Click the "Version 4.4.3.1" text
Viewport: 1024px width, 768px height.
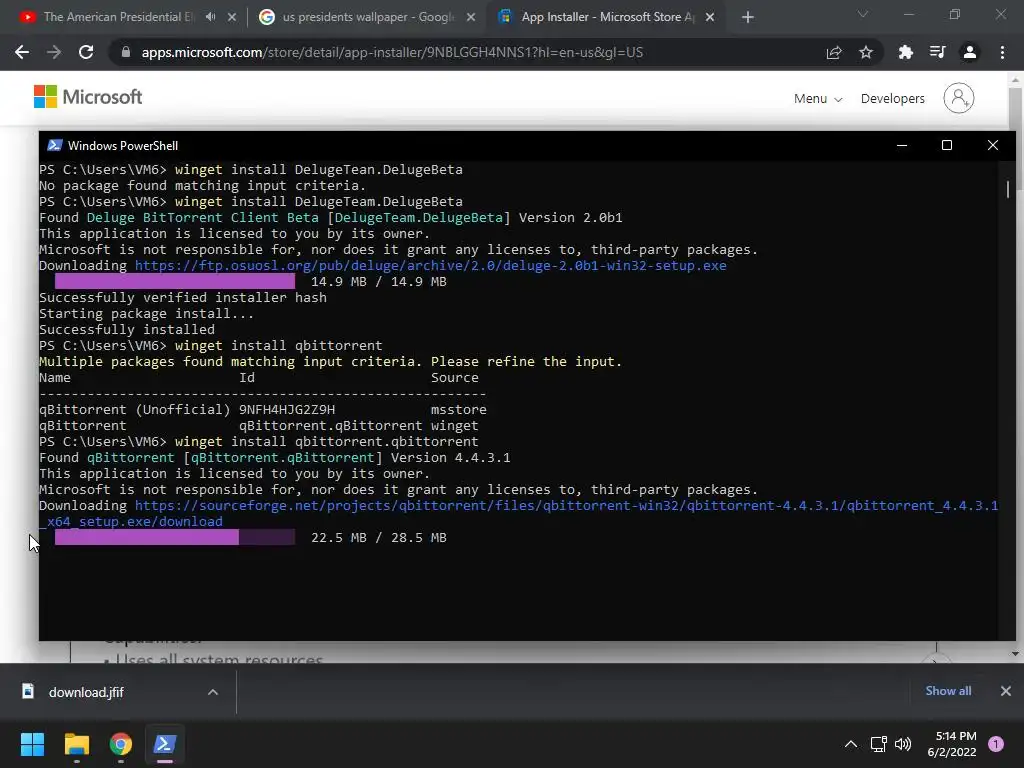click(x=451, y=458)
